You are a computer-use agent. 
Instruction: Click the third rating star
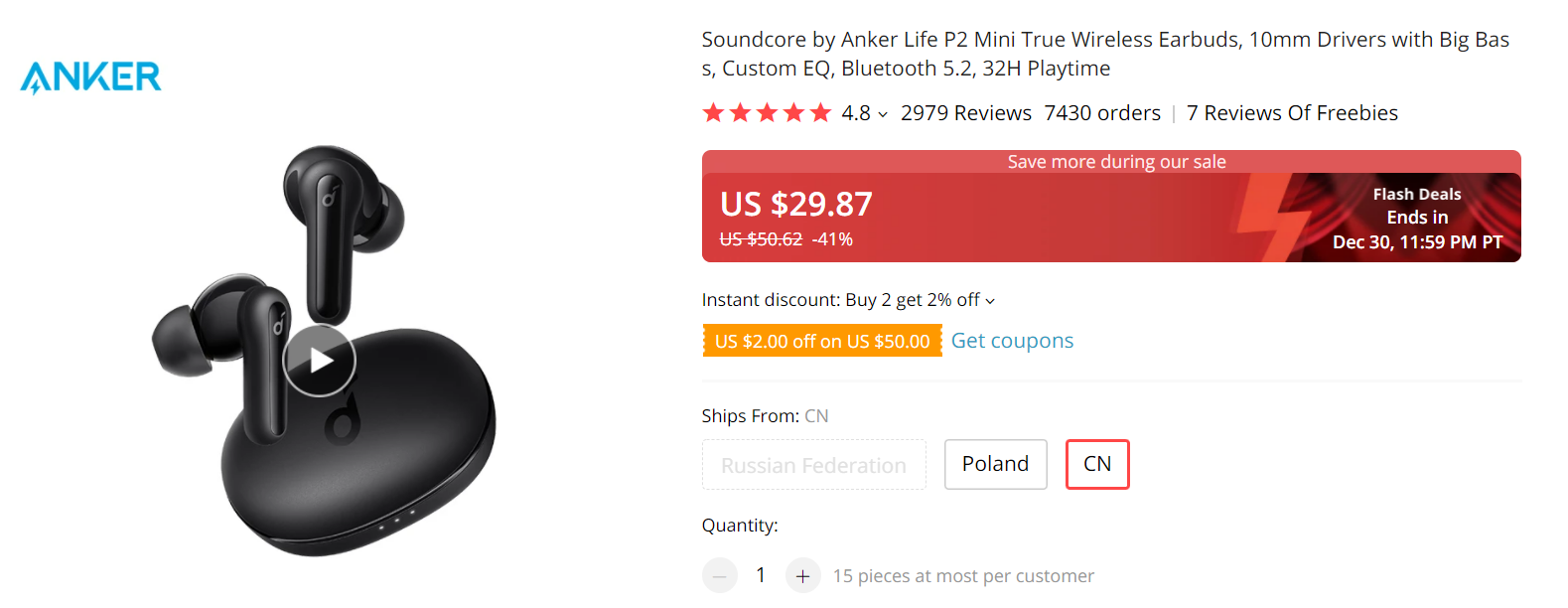click(x=766, y=112)
